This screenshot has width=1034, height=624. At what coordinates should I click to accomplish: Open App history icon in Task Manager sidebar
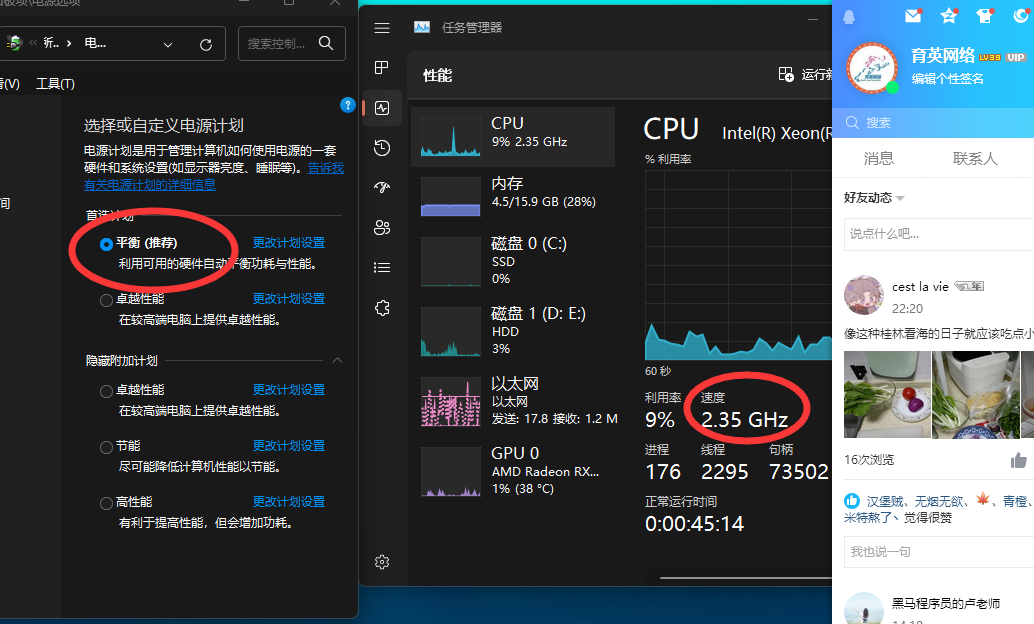pos(381,148)
